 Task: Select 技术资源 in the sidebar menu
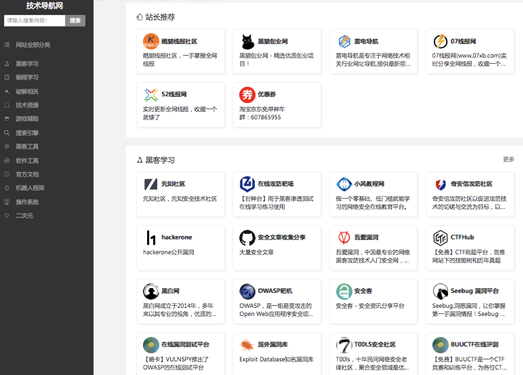[x=27, y=105]
